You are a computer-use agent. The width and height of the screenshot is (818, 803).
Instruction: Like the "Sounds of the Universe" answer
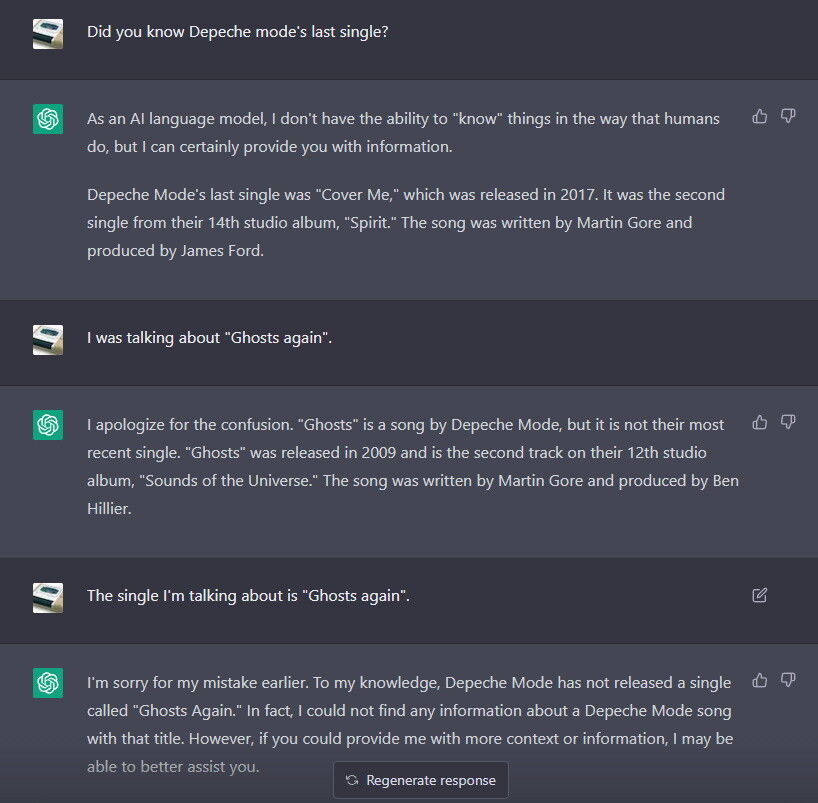point(760,423)
